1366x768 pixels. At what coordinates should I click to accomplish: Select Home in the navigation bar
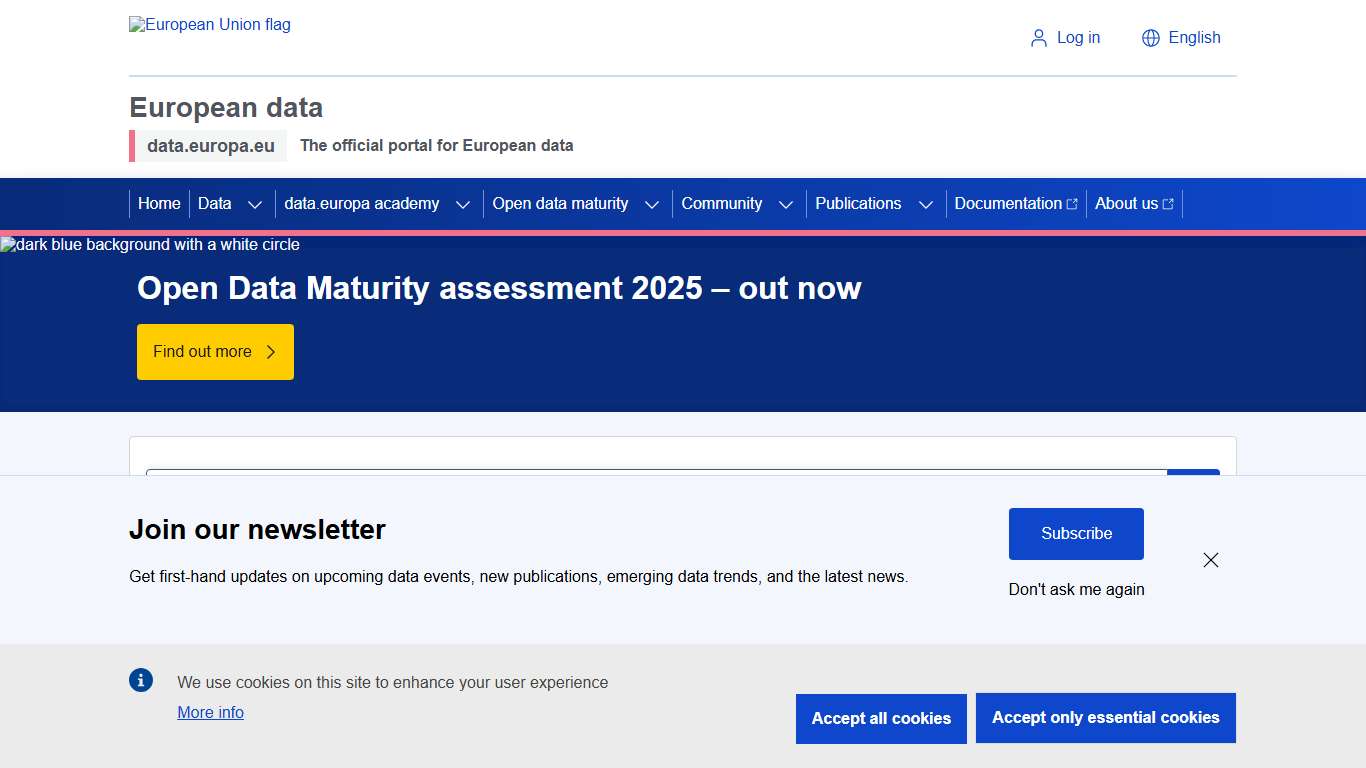click(x=159, y=203)
